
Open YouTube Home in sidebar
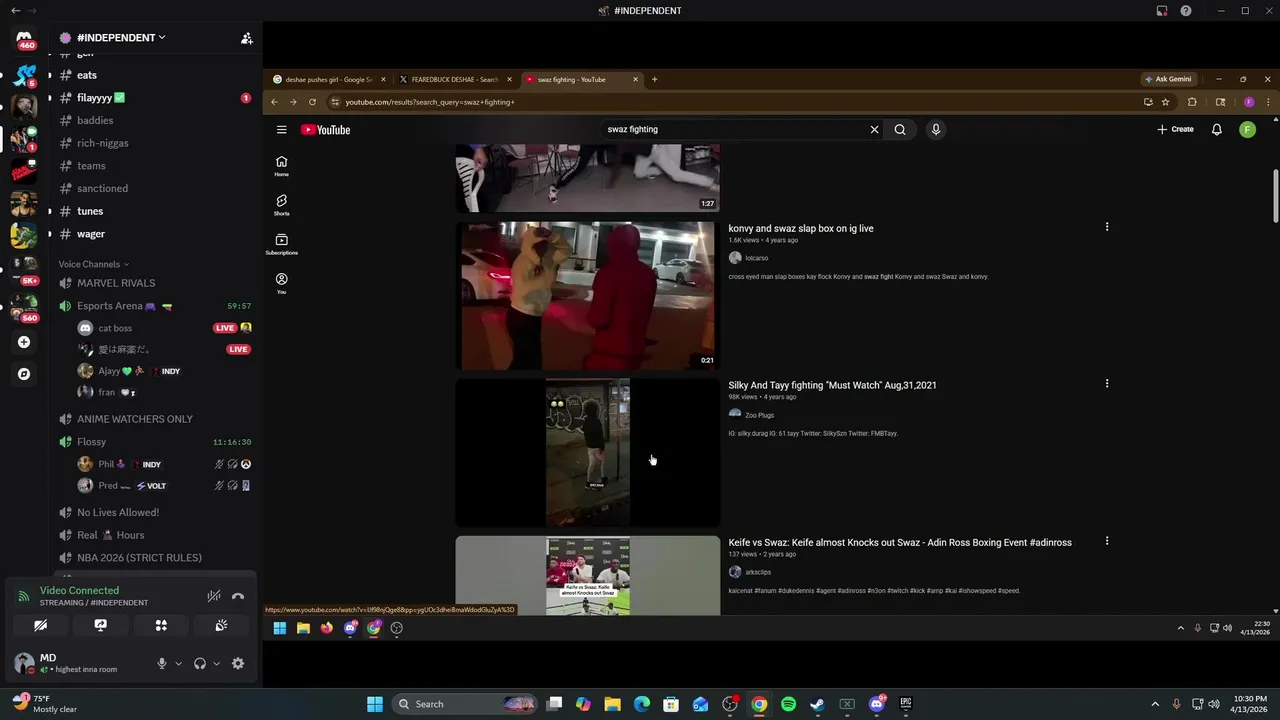pyautogui.click(x=282, y=166)
